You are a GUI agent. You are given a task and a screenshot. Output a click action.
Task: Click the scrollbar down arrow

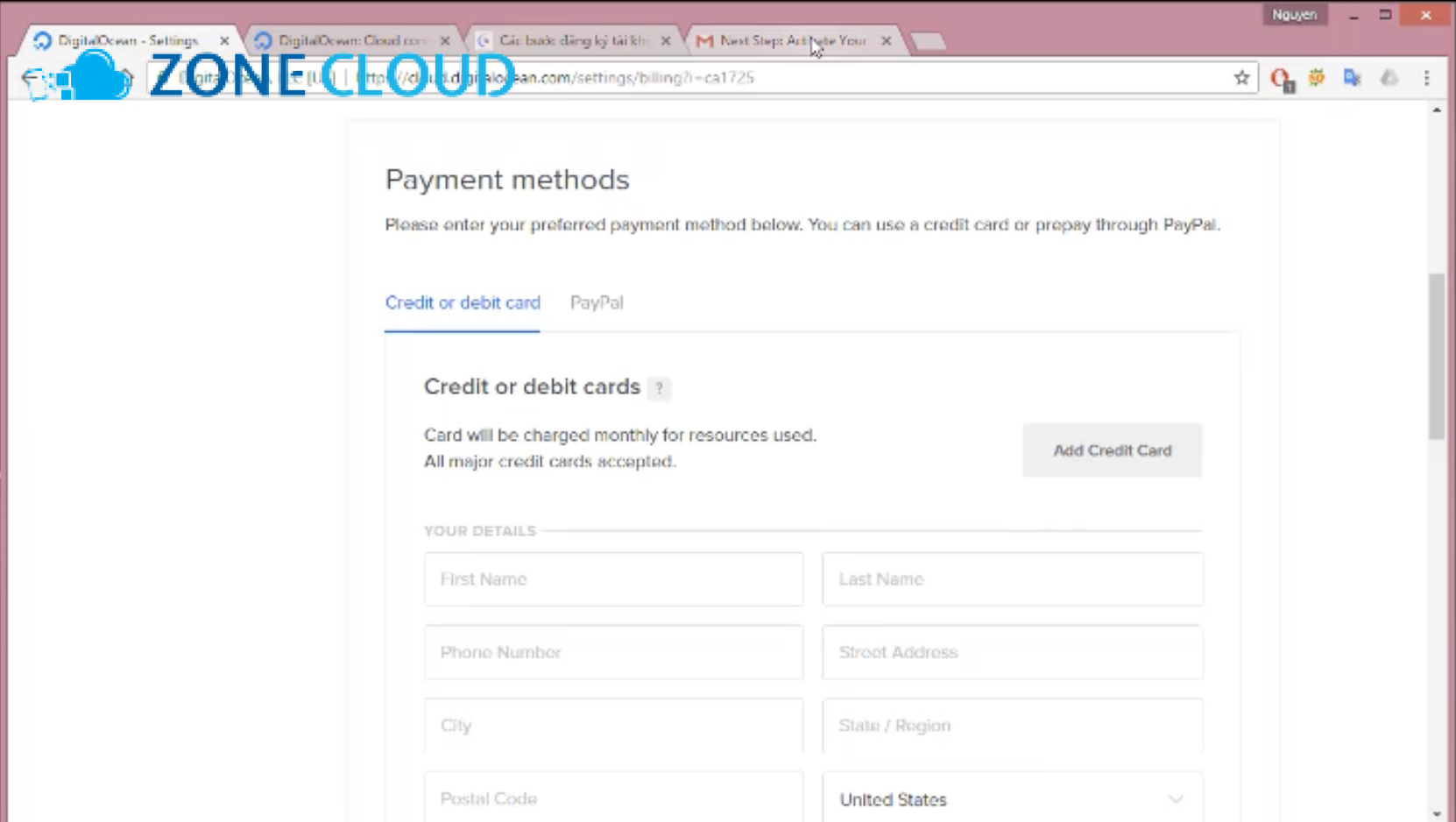[1437, 814]
